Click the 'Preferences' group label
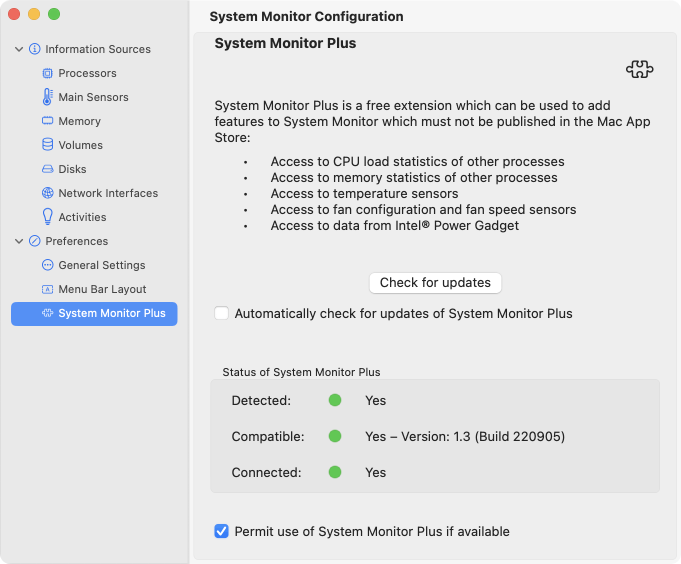Image resolution: width=681 pixels, height=564 pixels. click(77, 241)
